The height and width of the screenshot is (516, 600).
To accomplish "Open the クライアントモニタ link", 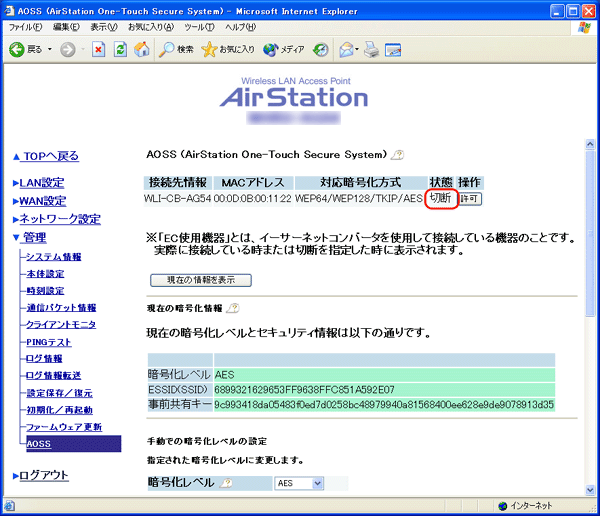I will click(61, 325).
